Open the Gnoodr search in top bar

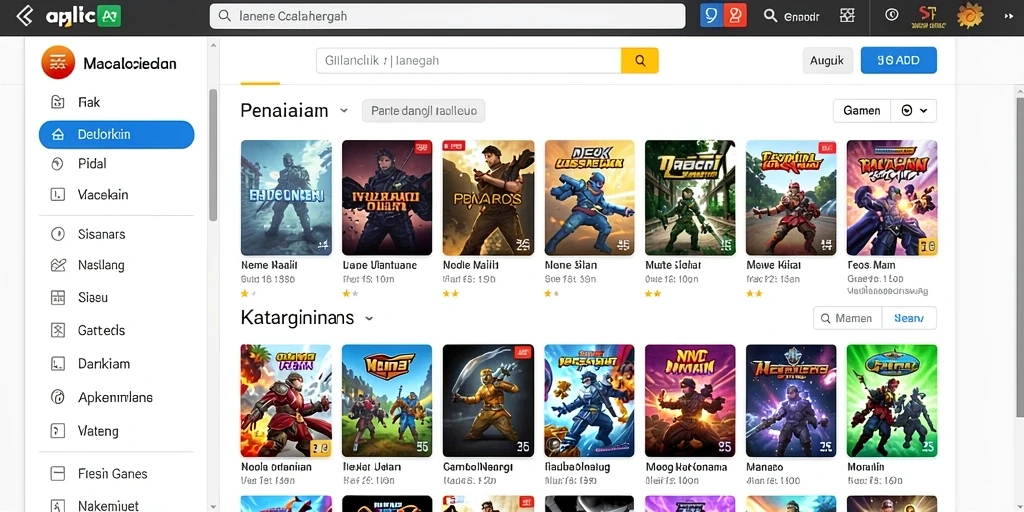click(792, 16)
